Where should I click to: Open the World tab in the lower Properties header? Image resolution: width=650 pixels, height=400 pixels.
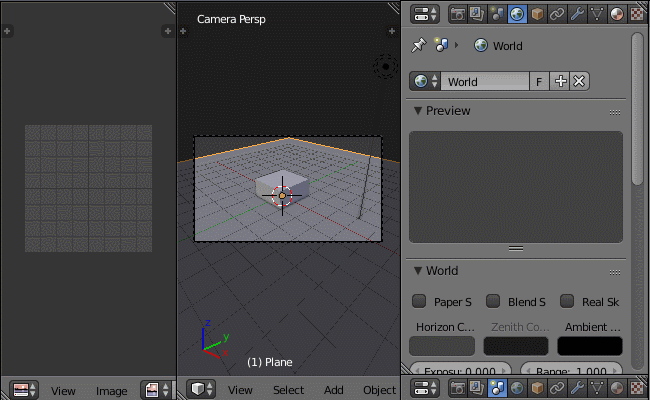click(517, 388)
